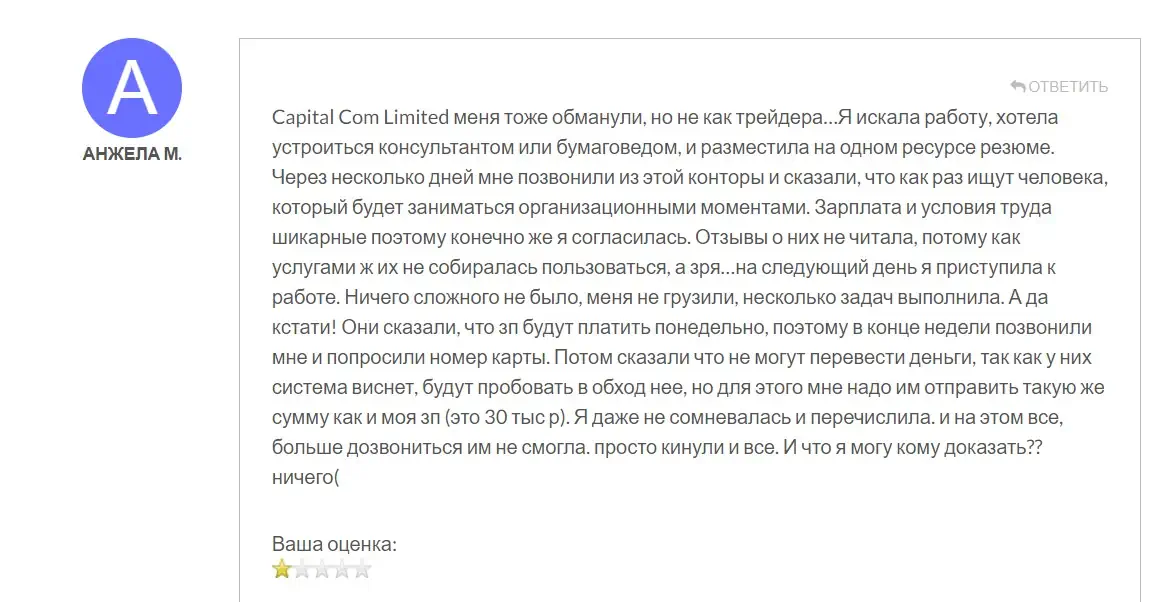The height and width of the screenshot is (602, 1160).
Task: Click the "(это 30 тыс р)" text
Action: 507,417
